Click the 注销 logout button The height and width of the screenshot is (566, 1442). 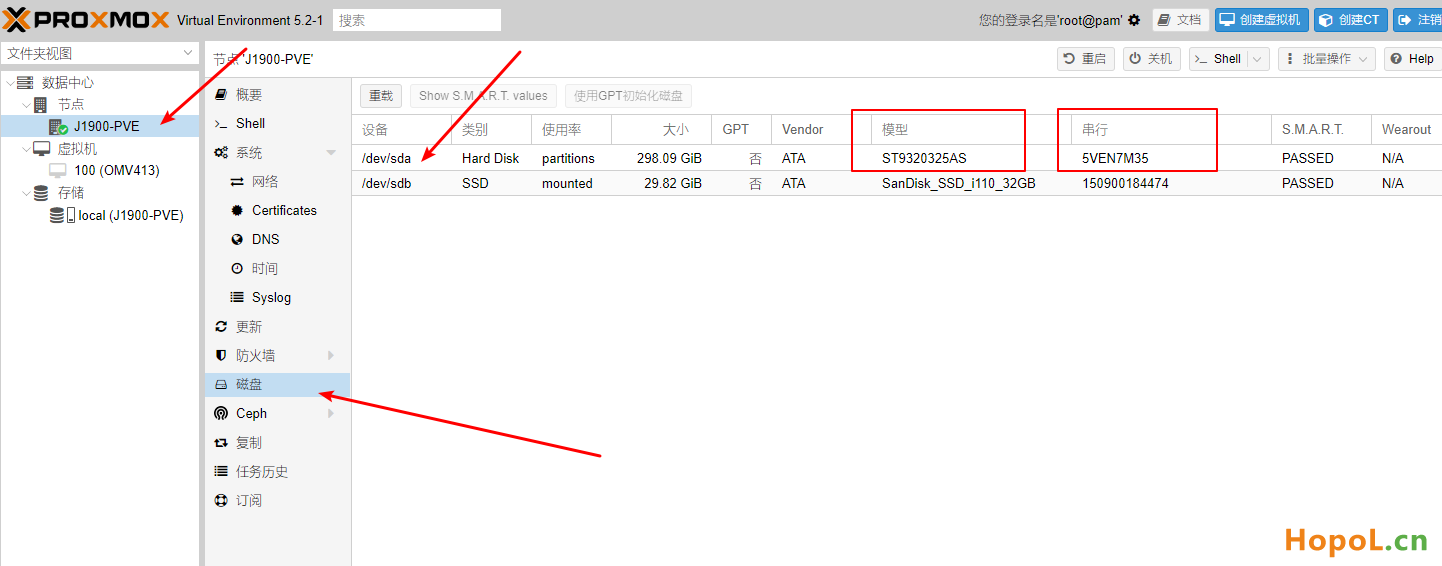pos(1418,20)
